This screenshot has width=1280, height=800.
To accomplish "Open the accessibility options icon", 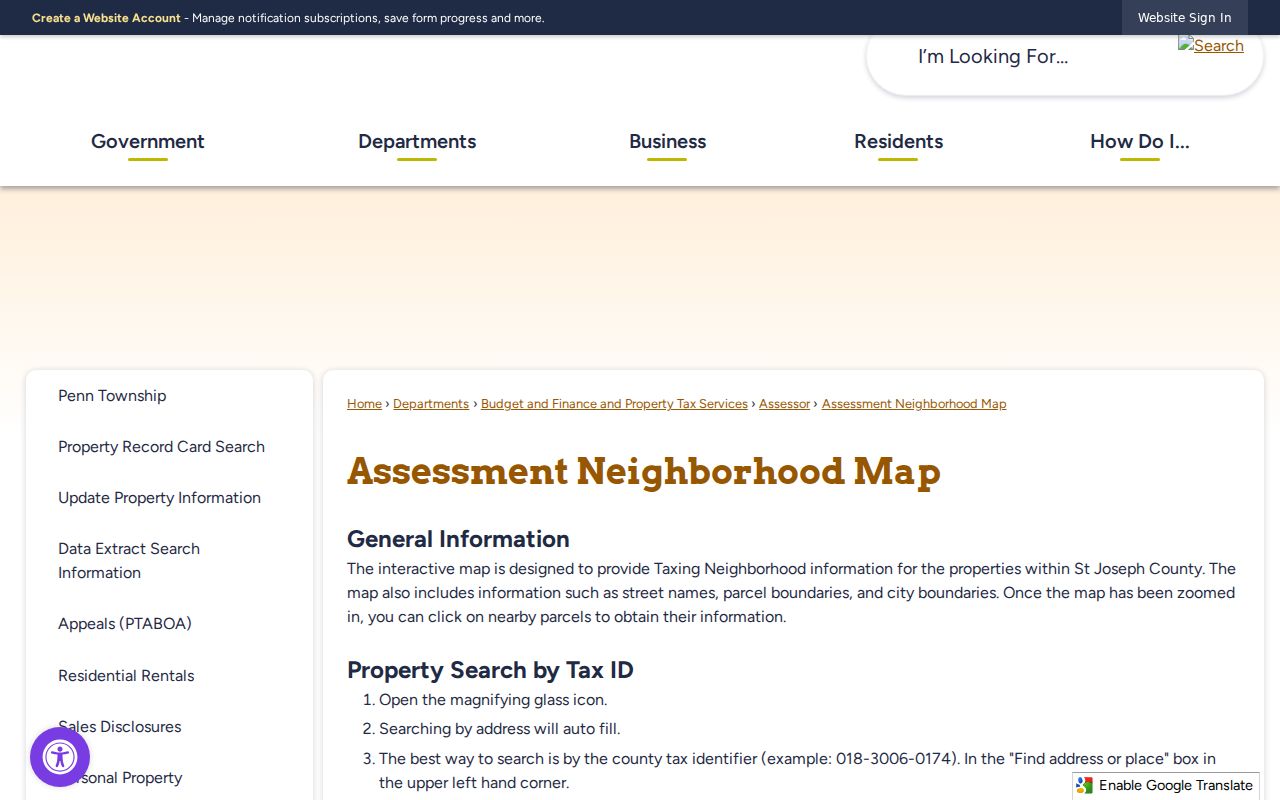I will (60, 757).
